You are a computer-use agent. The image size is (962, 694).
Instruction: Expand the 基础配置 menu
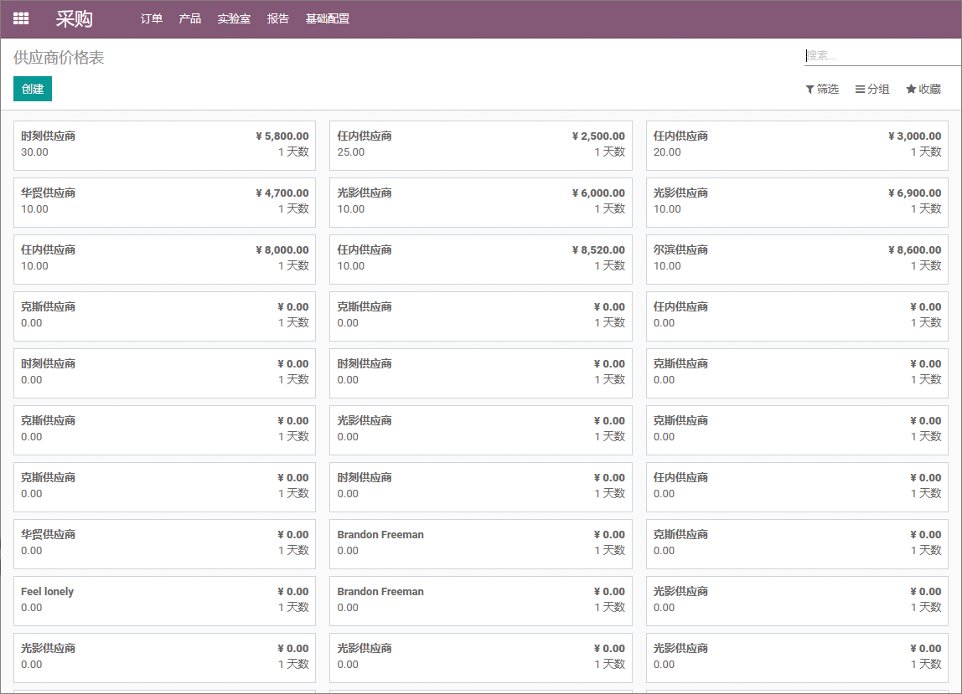tap(327, 19)
